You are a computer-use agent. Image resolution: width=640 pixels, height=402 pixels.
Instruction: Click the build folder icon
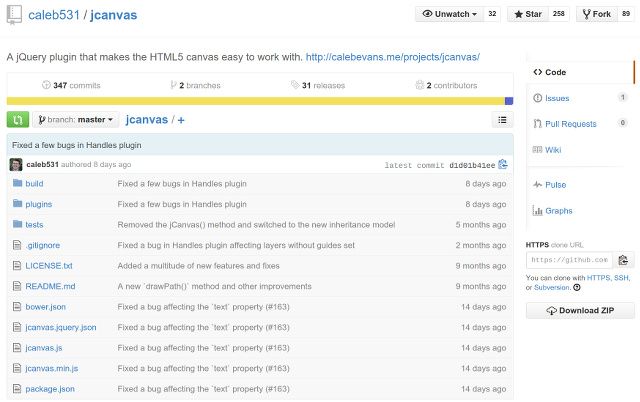point(17,183)
